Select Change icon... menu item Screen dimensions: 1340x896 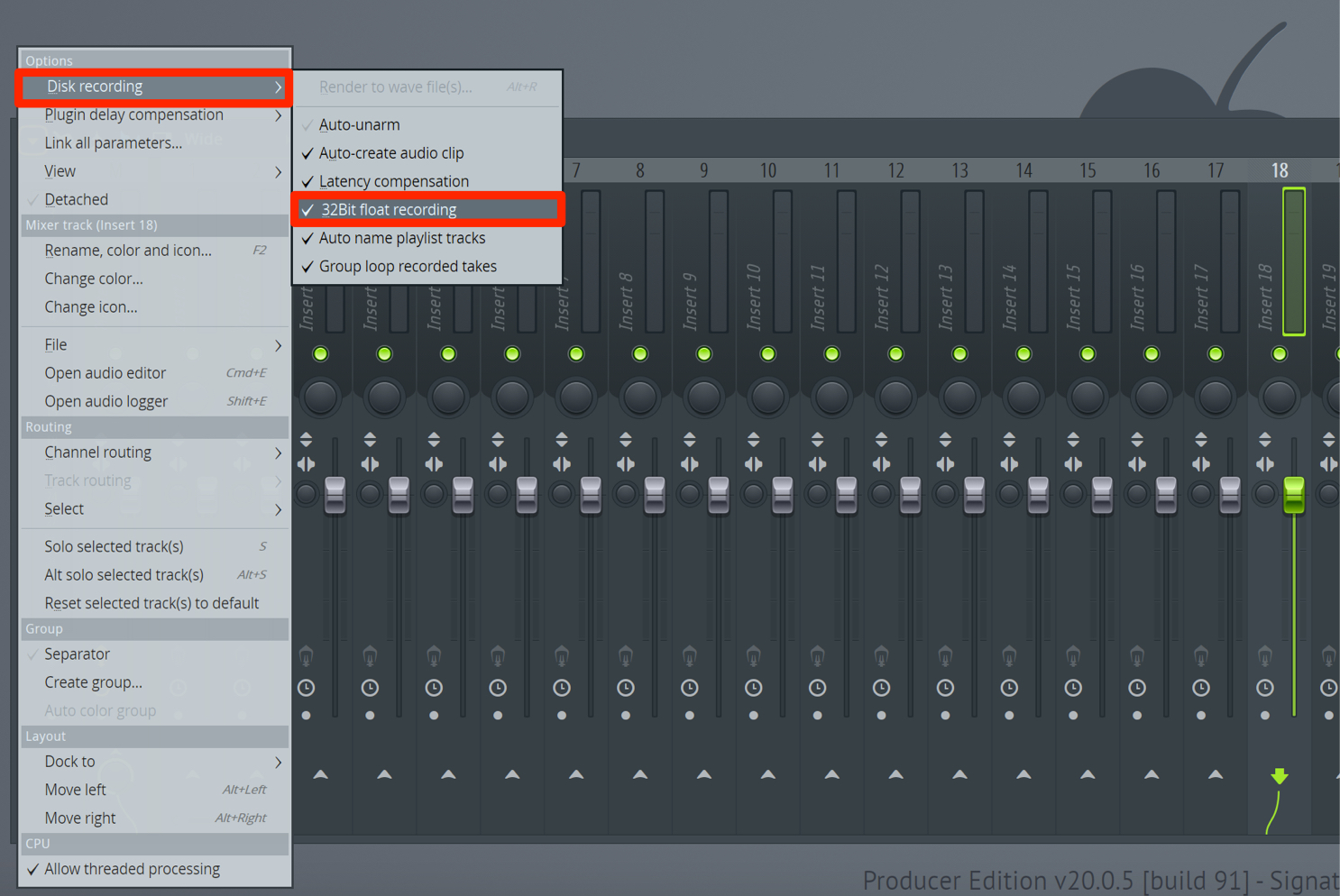(154, 307)
